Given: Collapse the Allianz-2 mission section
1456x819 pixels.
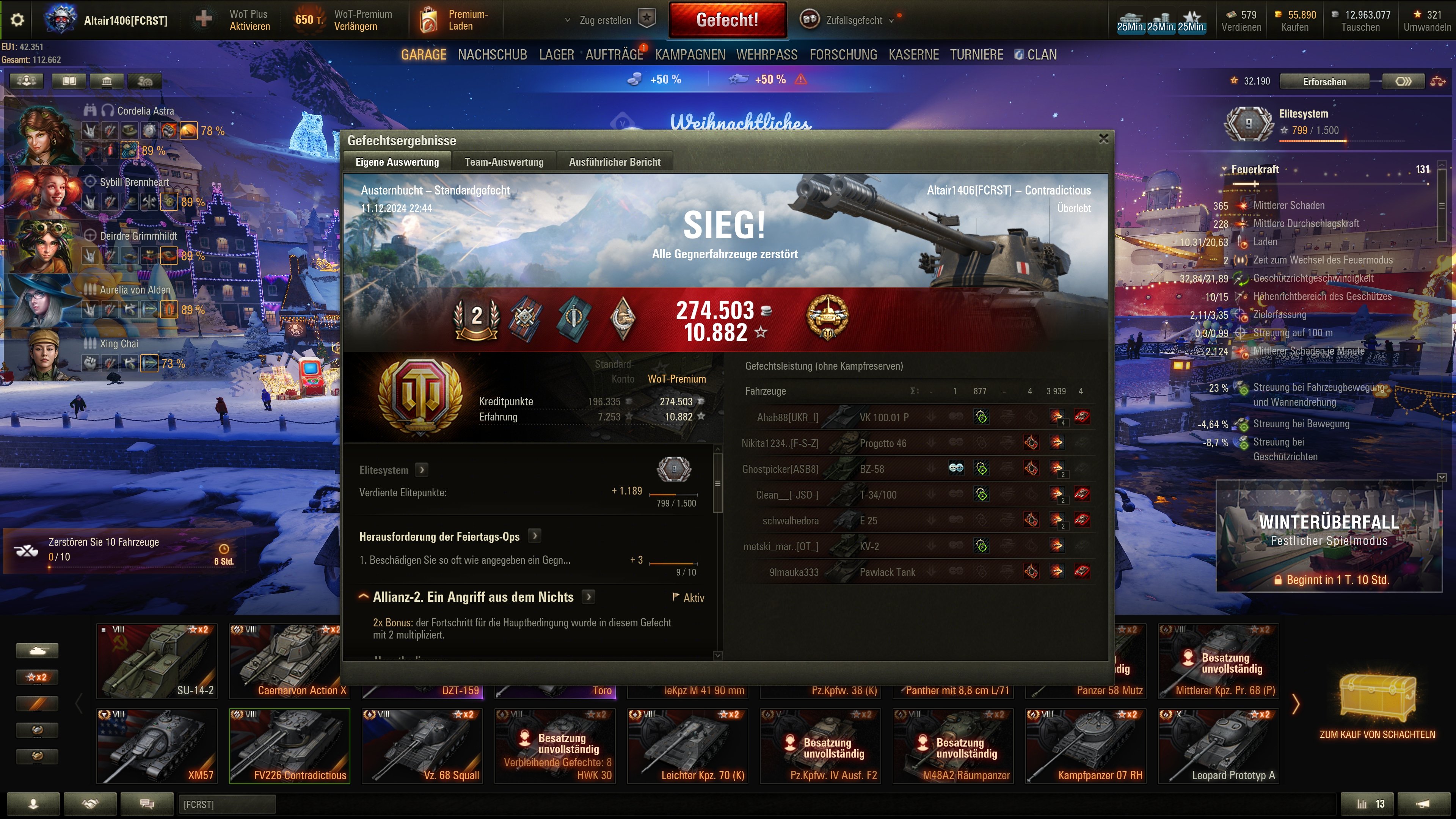Looking at the screenshot, I should pyautogui.click(x=364, y=597).
